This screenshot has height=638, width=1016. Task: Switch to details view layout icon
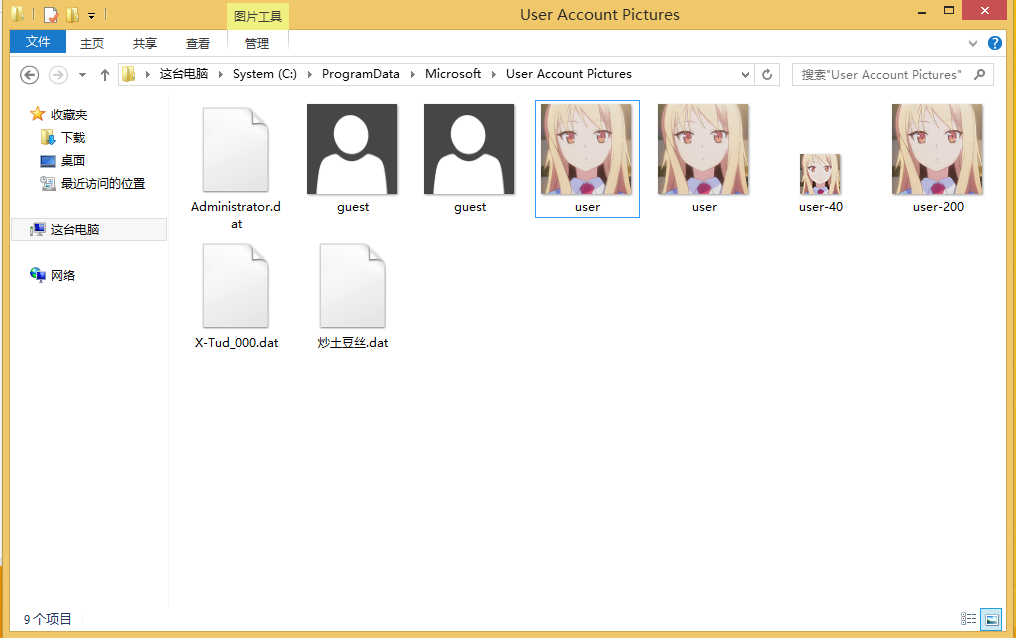[x=968, y=619]
